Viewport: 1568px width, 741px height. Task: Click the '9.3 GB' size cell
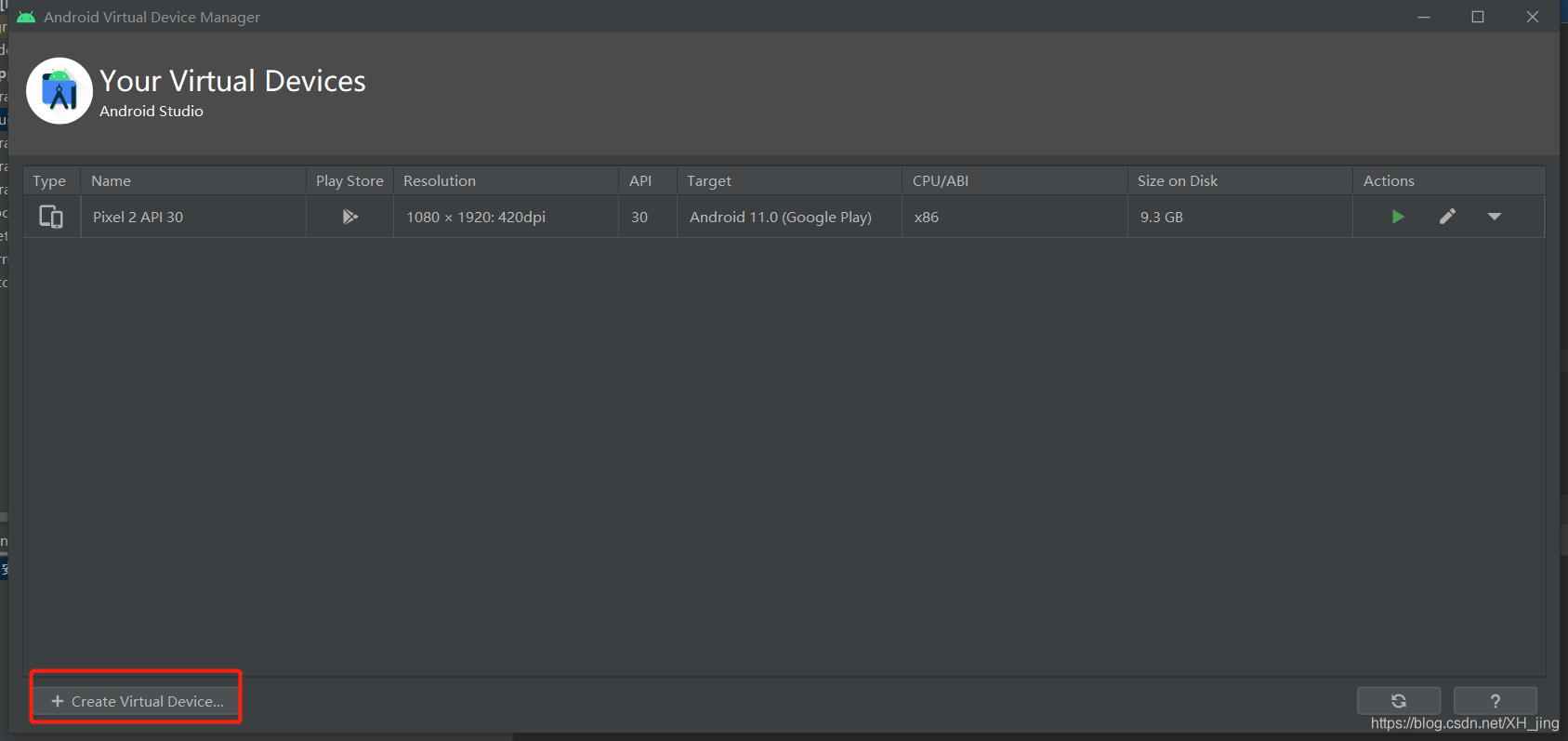click(1240, 217)
